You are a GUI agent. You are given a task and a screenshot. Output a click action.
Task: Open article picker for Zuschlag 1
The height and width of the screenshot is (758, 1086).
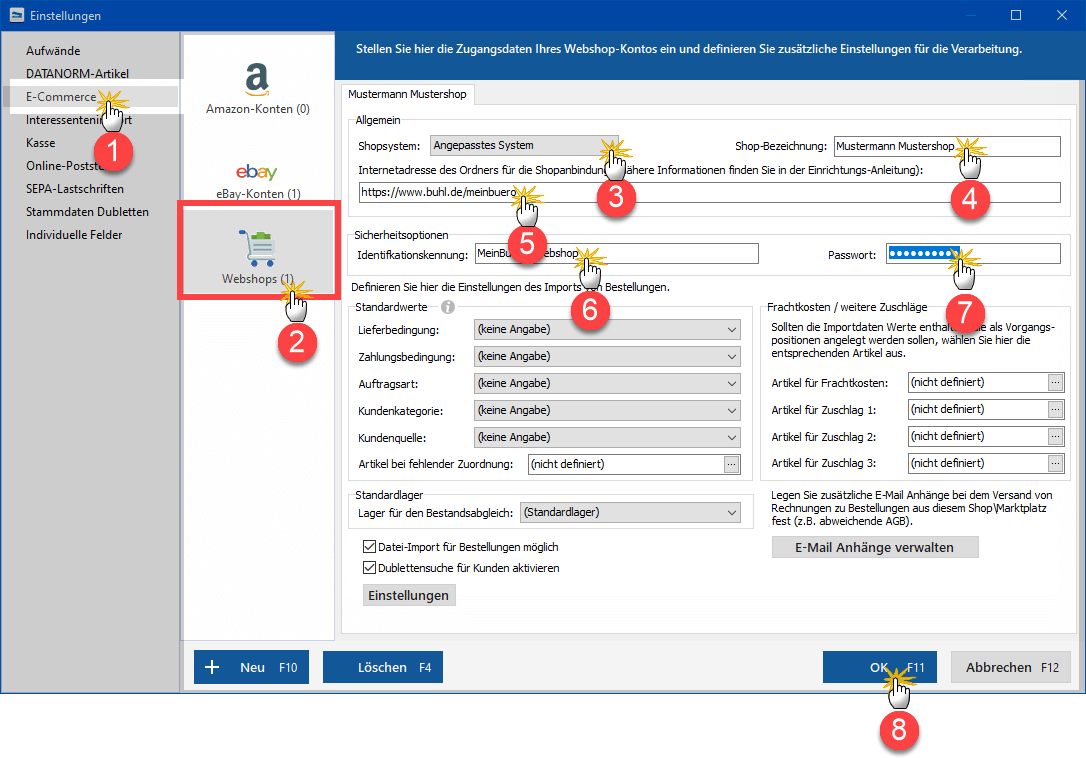1055,409
